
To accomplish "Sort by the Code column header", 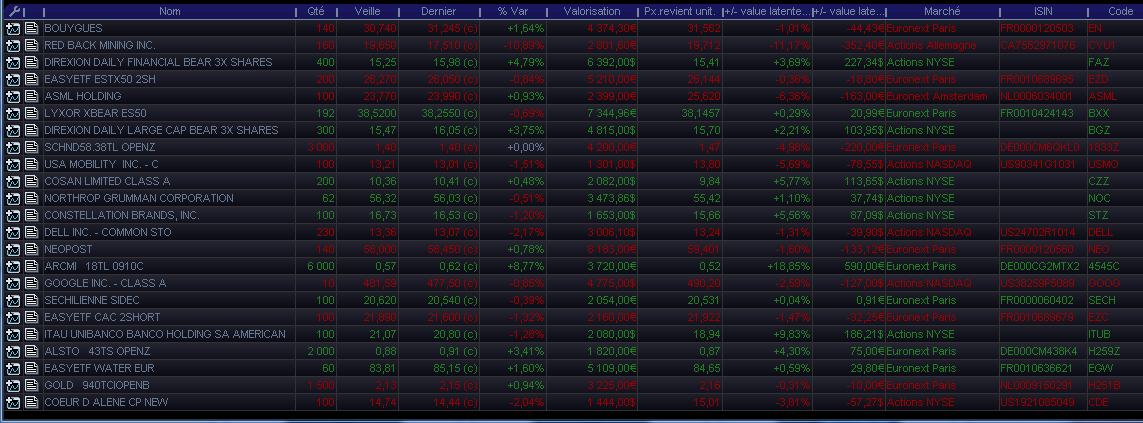I will [1115, 12].
